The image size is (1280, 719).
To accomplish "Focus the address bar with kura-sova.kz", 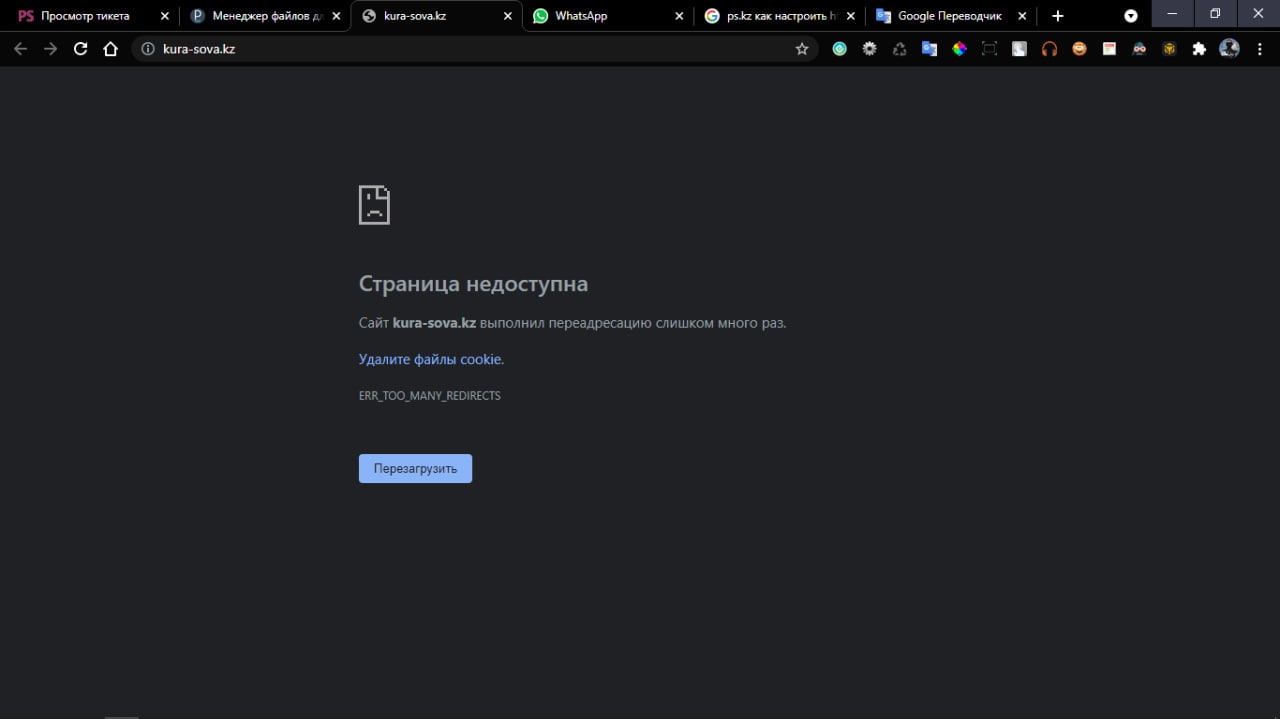I will (475, 48).
